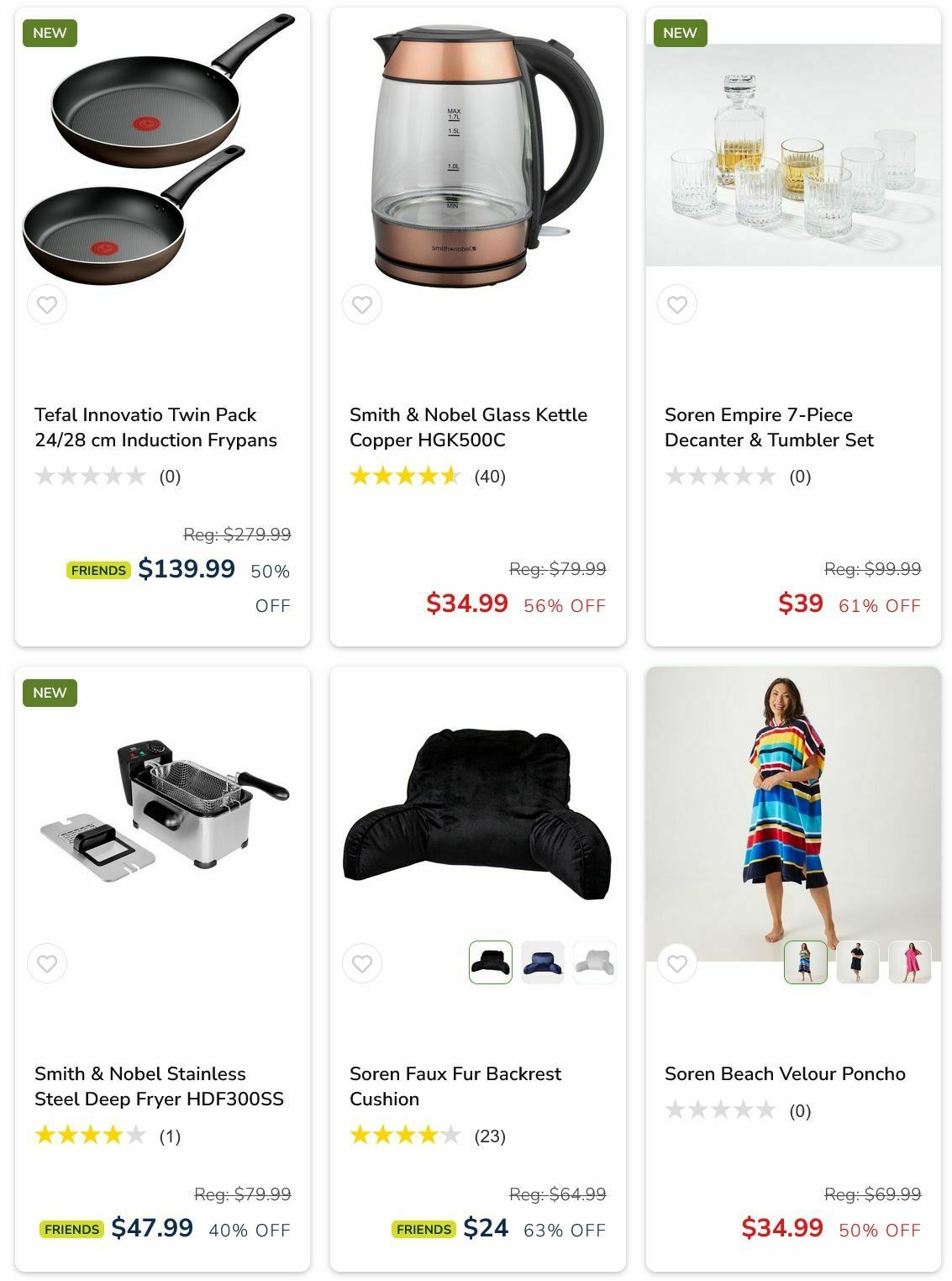Favorite the Smith & Nobel Glass Kettle

[362, 304]
